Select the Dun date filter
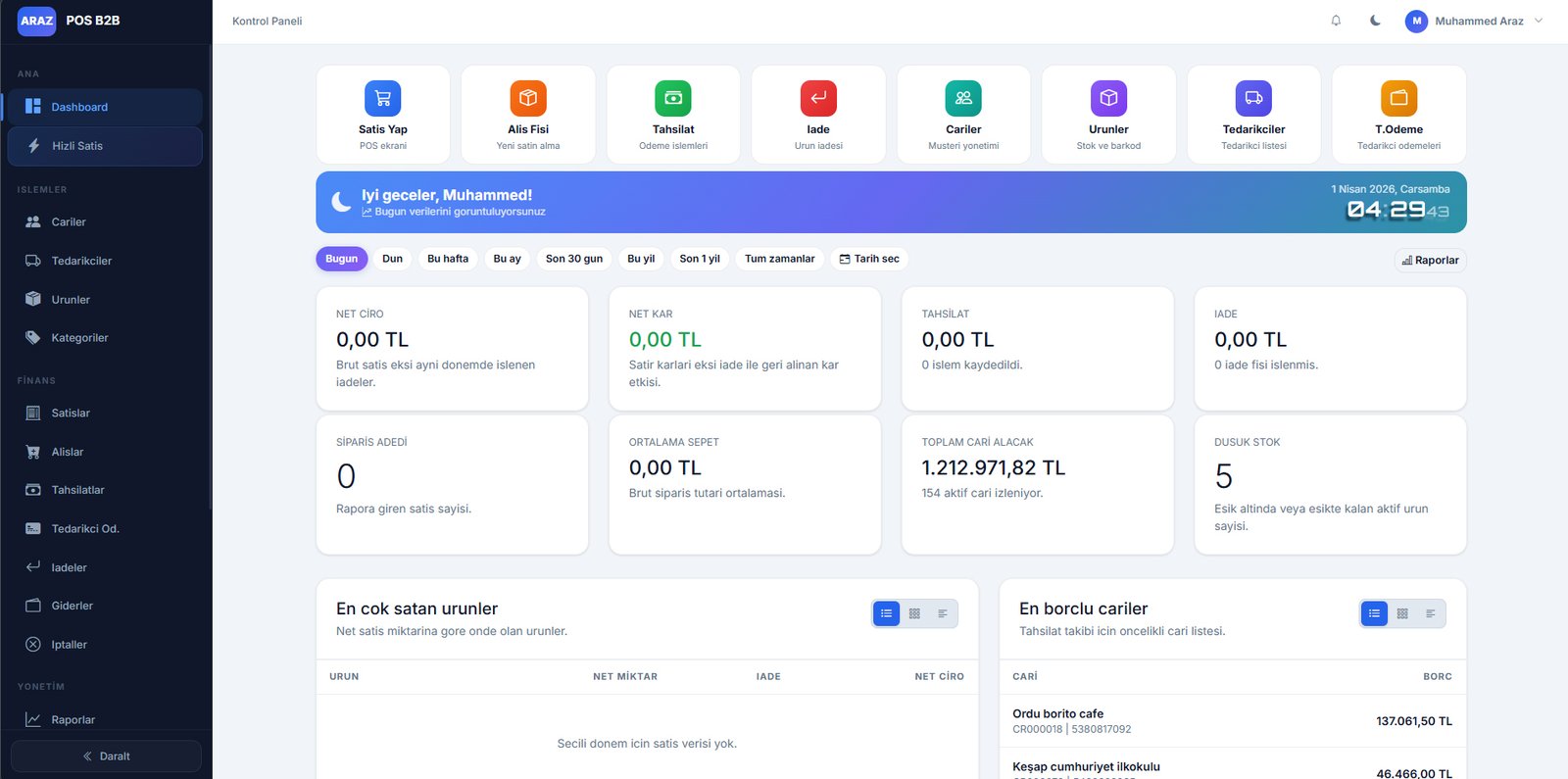This screenshot has height=779, width=1568. pyautogui.click(x=392, y=259)
